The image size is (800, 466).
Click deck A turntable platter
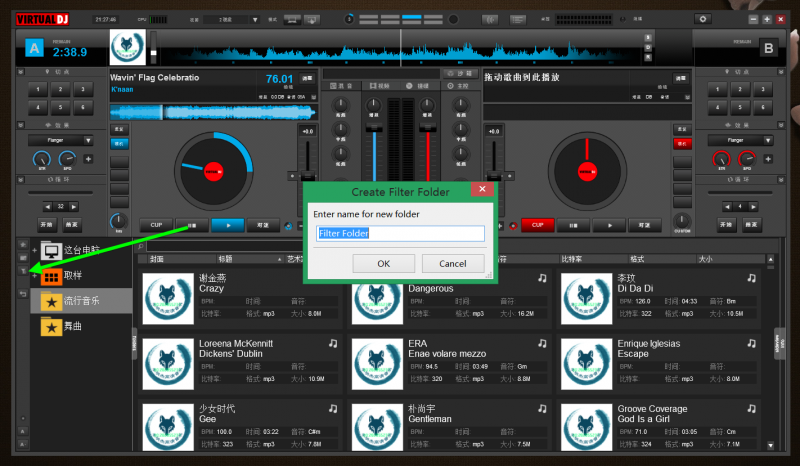pyautogui.click(x=213, y=171)
